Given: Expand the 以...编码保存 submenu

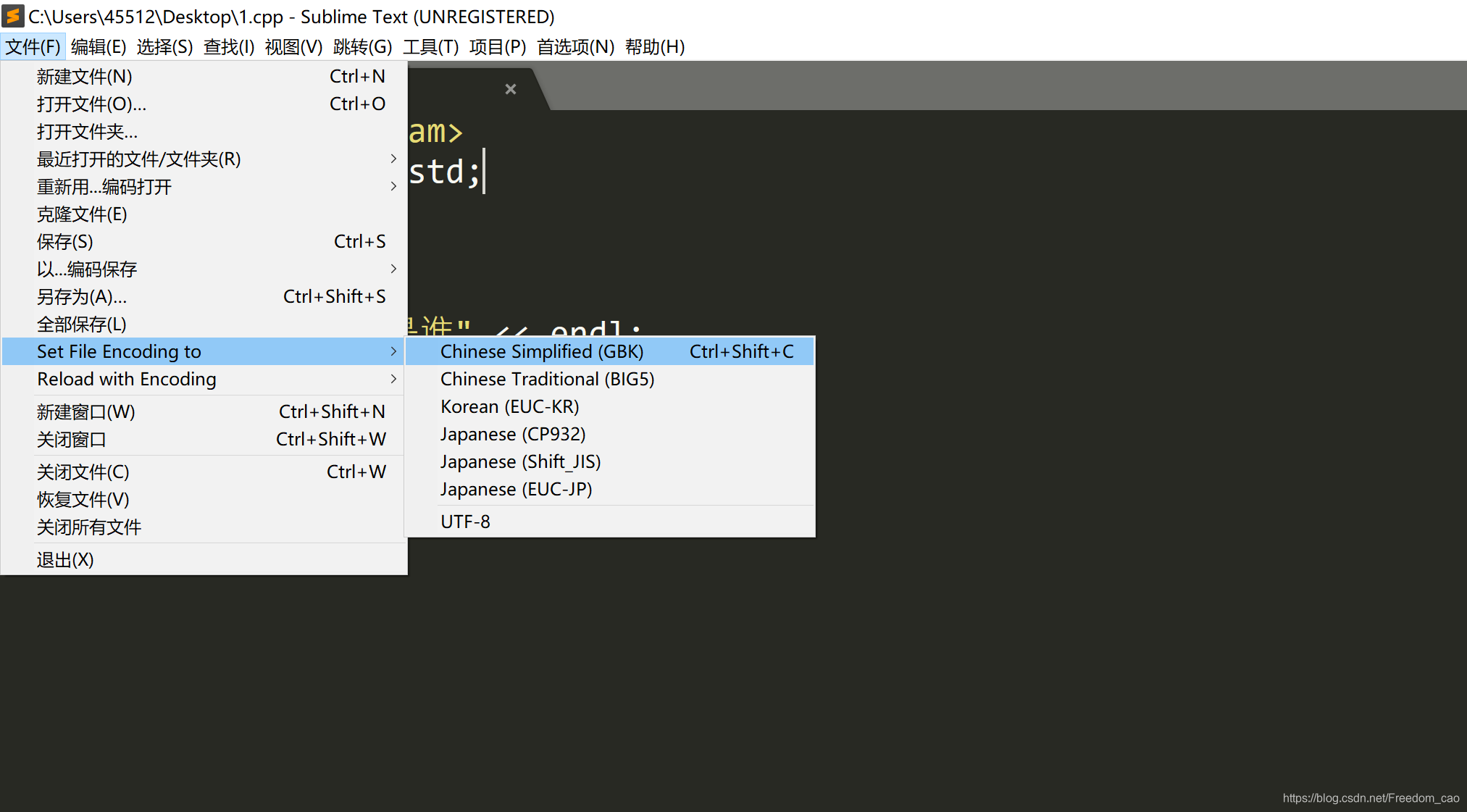Looking at the screenshot, I should (393, 269).
